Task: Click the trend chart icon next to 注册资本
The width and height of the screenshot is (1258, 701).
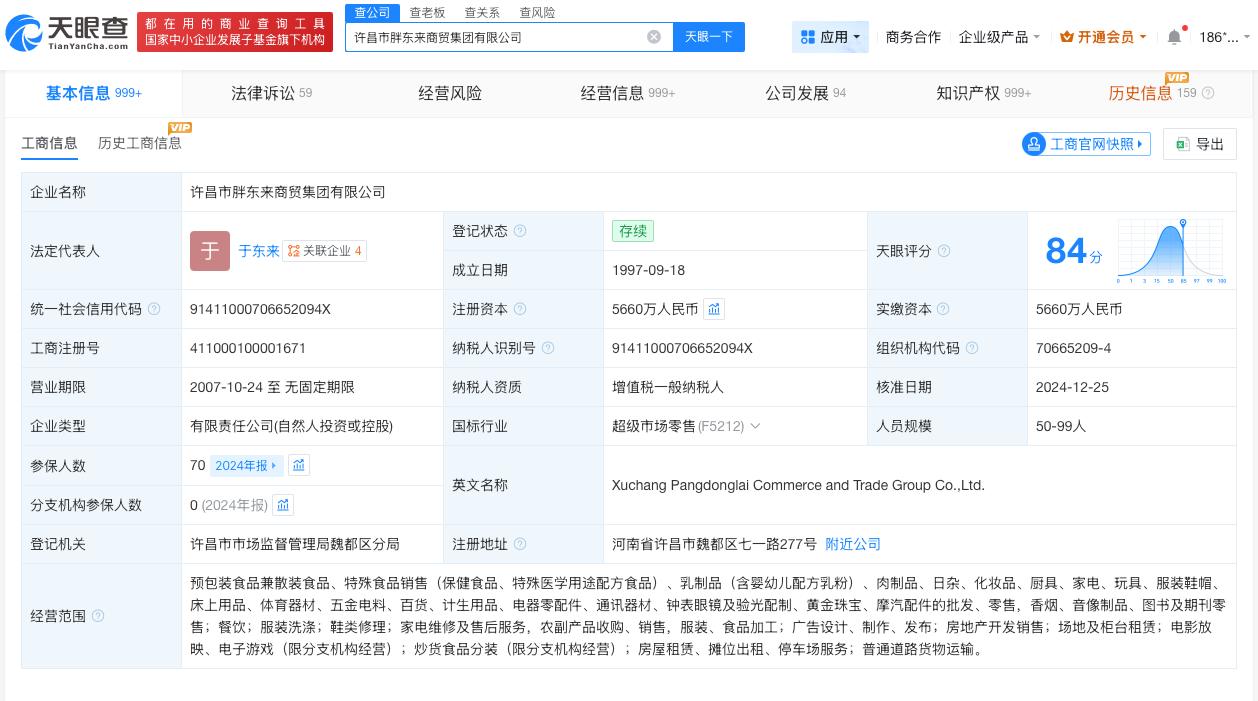Action: pos(714,309)
